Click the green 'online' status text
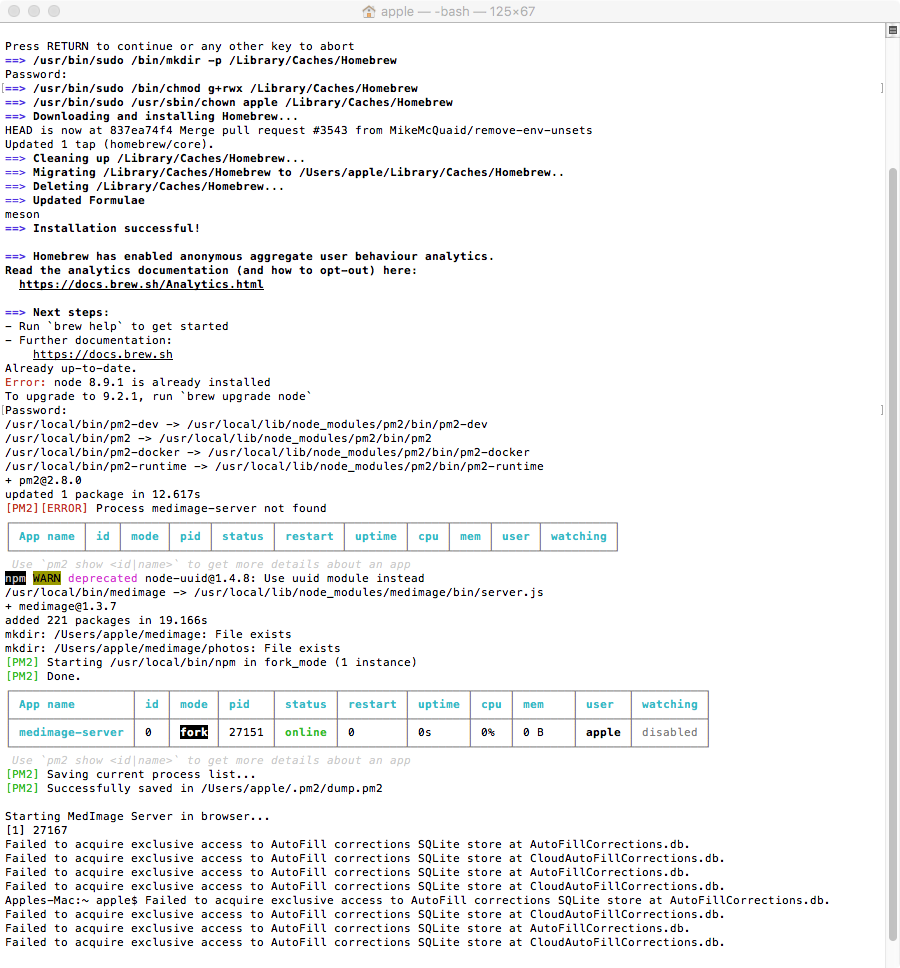Viewport: 900px width, 968px height. tap(305, 732)
